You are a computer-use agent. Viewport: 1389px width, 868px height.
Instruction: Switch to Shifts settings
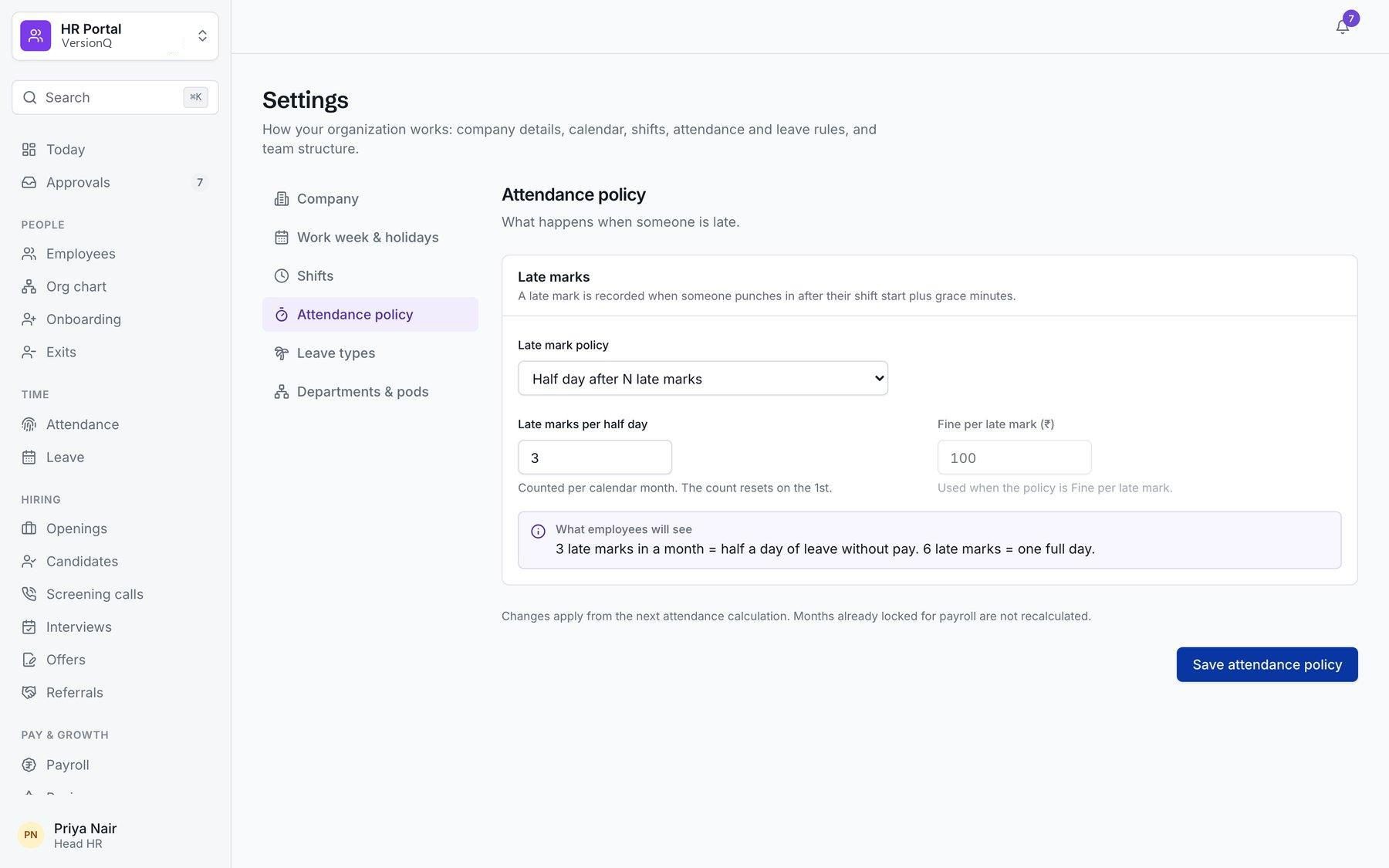pyautogui.click(x=370, y=276)
